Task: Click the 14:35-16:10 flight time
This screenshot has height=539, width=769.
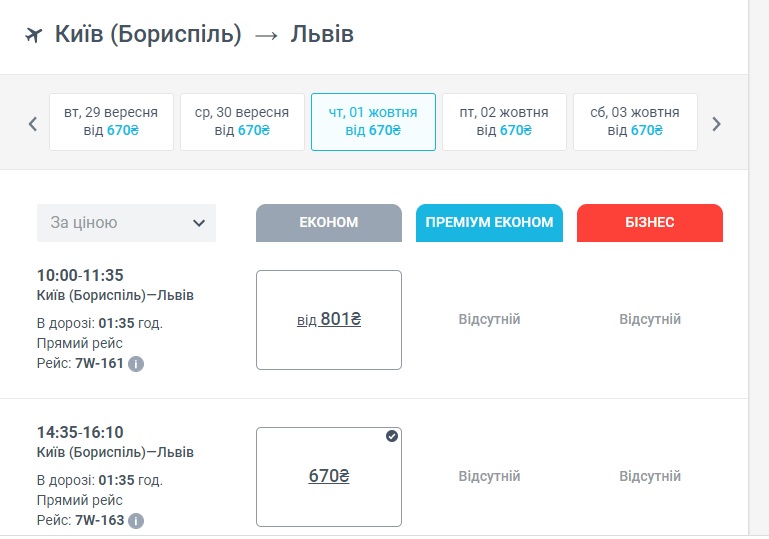Action: coord(80,432)
